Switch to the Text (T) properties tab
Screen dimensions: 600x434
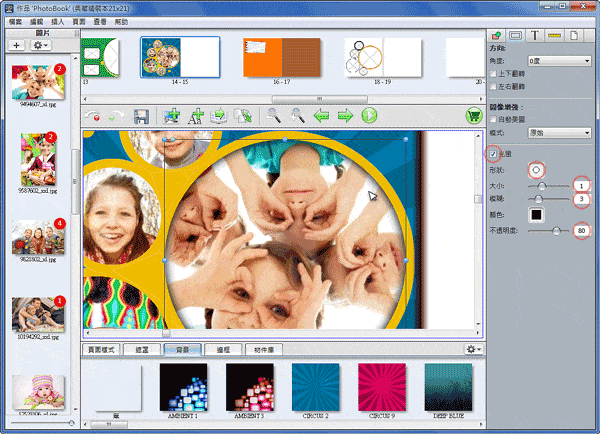pyautogui.click(x=537, y=35)
